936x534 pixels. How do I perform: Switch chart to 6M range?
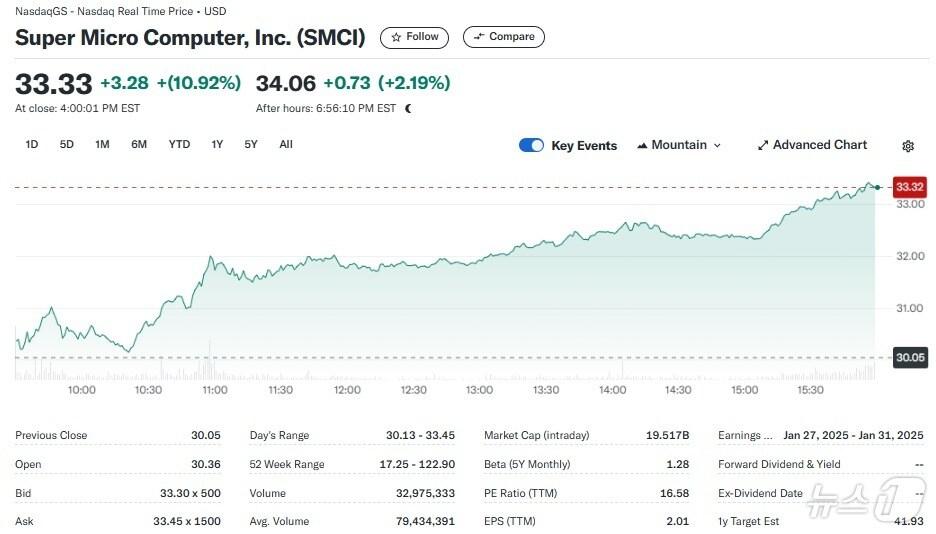pyautogui.click(x=139, y=144)
